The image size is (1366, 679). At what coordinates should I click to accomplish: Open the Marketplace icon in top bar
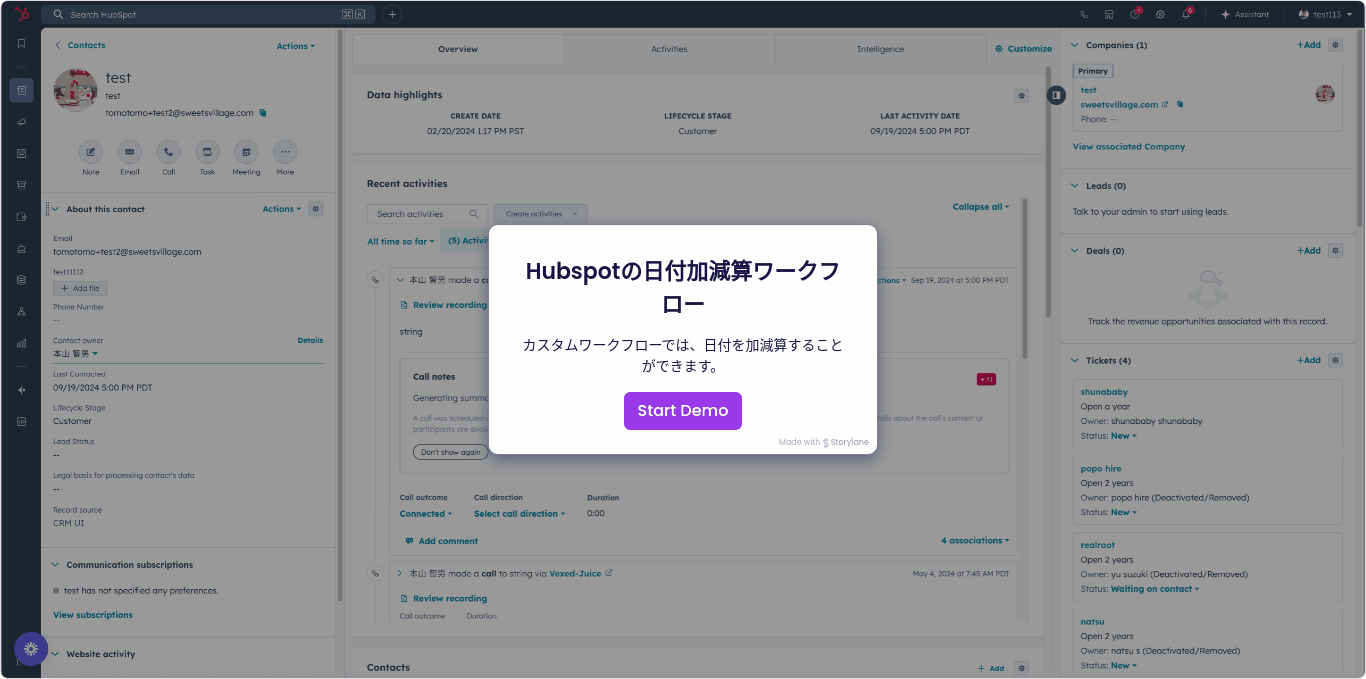(1109, 15)
